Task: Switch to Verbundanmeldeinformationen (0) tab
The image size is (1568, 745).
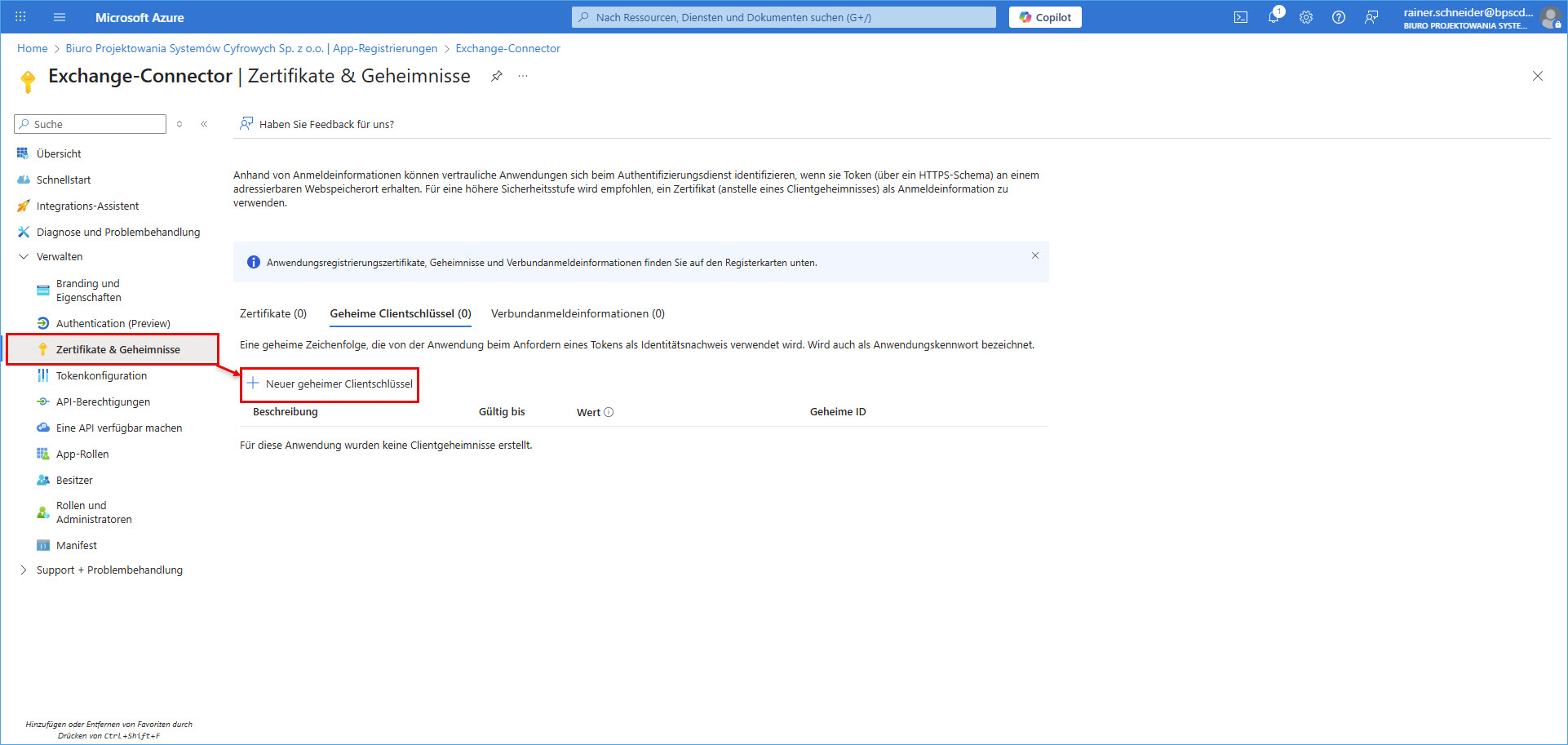Action: click(x=578, y=313)
